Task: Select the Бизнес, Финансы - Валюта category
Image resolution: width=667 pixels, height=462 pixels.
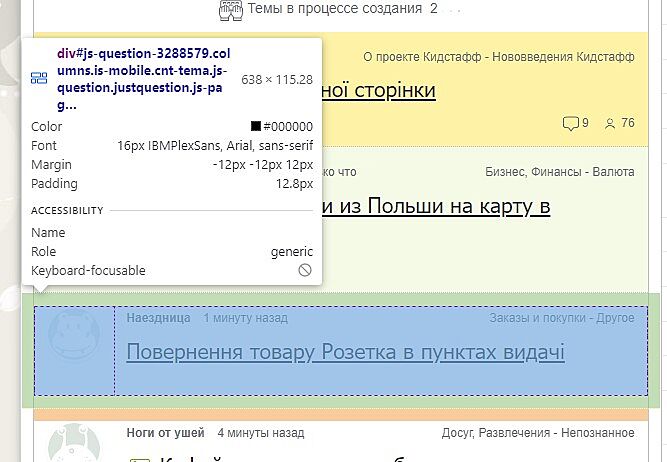Action: (559, 173)
